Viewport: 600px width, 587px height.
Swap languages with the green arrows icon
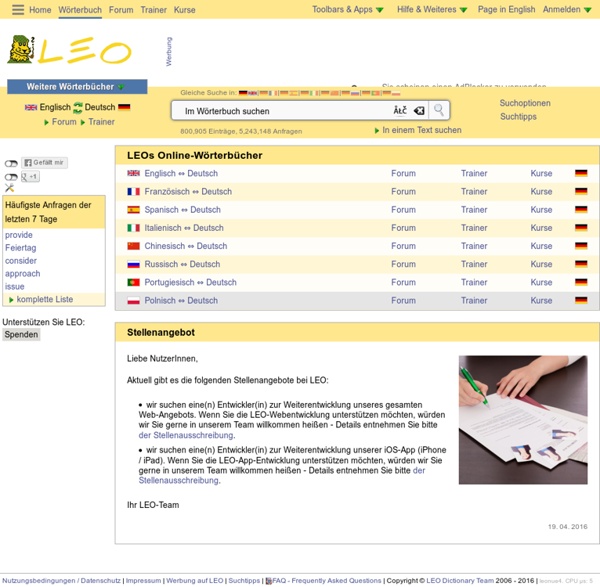(x=78, y=108)
